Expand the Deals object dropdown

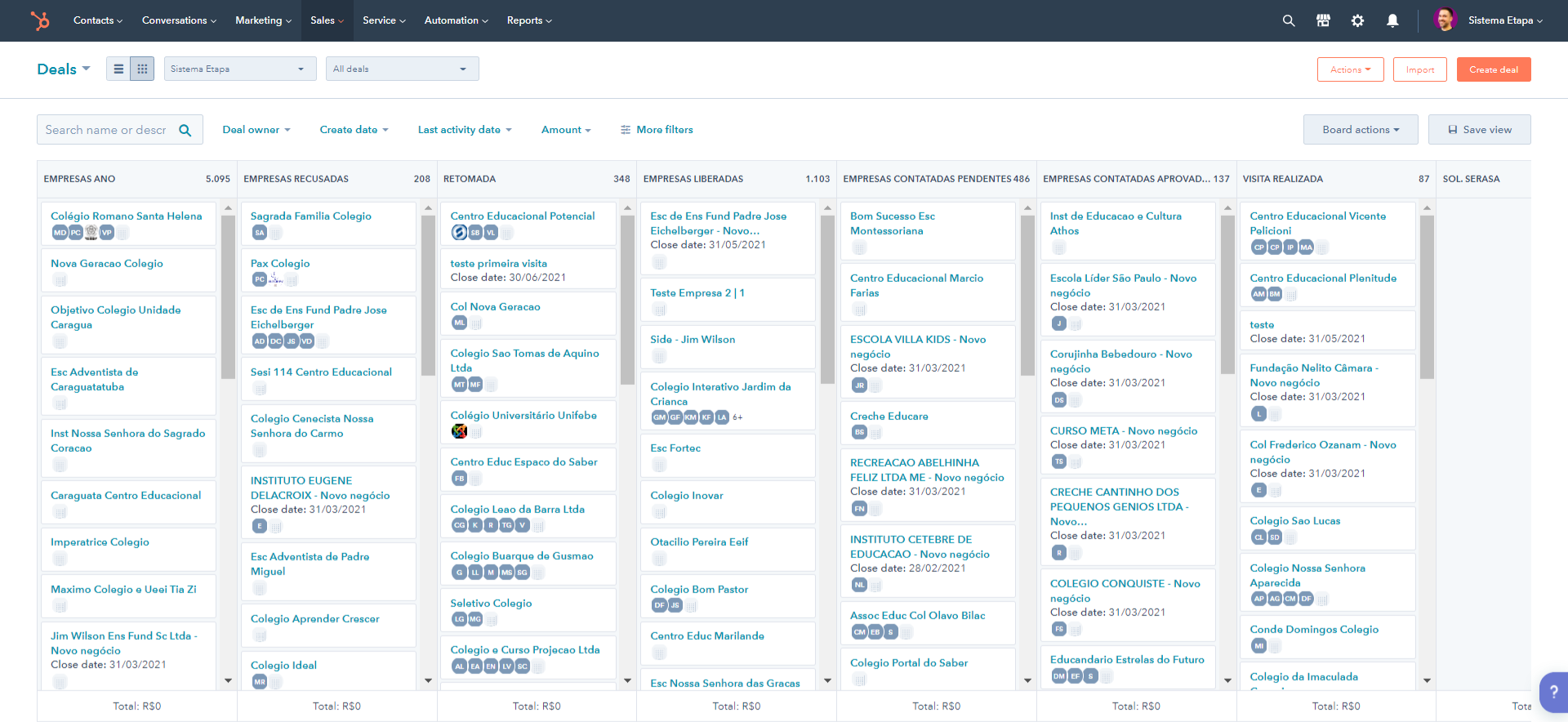[x=64, y=69]
